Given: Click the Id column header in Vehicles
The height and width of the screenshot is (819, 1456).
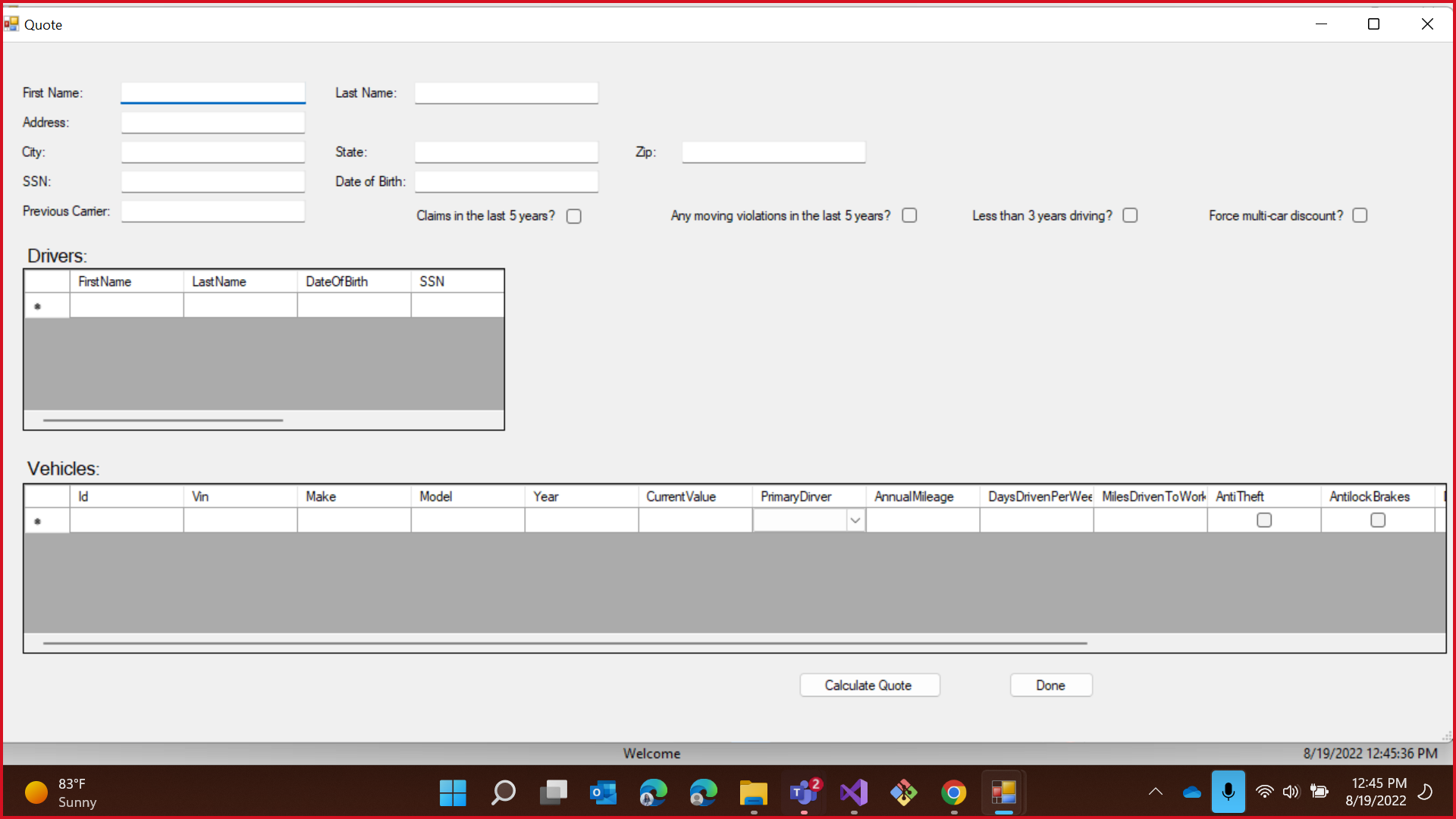Looking at the screenshot, I should (127, 497).
